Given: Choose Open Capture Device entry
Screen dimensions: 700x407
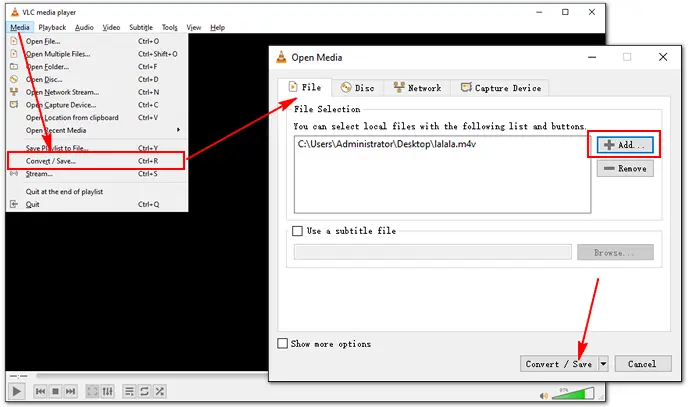Looking at the screenshot, I should coord(97,105).
